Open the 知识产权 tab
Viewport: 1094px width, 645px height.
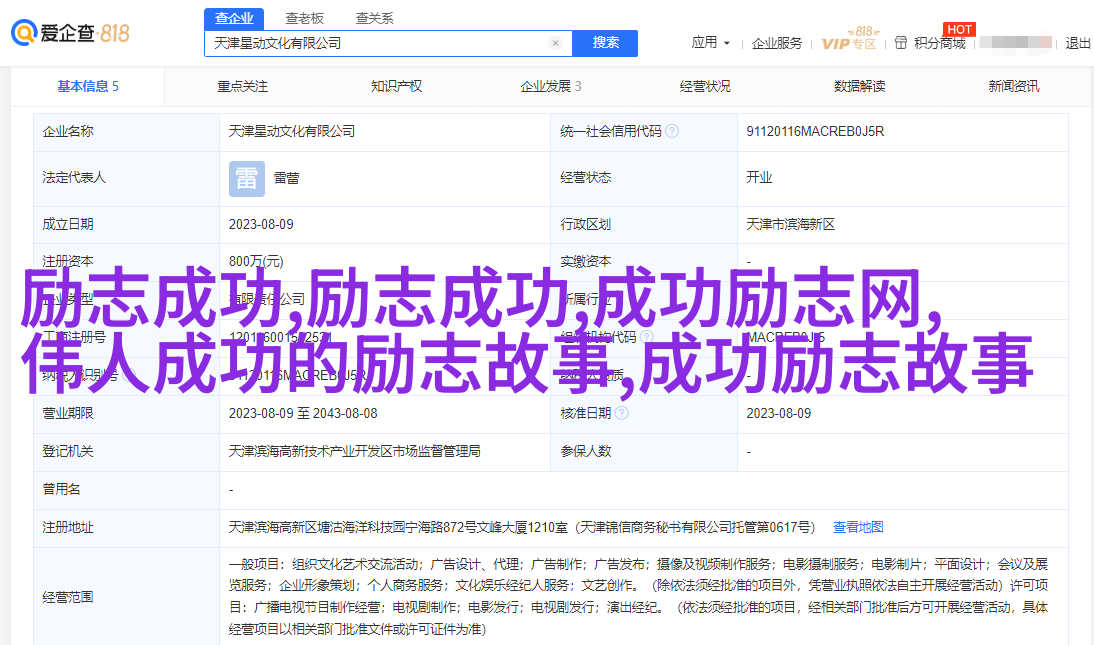click(x=396, y=87)
